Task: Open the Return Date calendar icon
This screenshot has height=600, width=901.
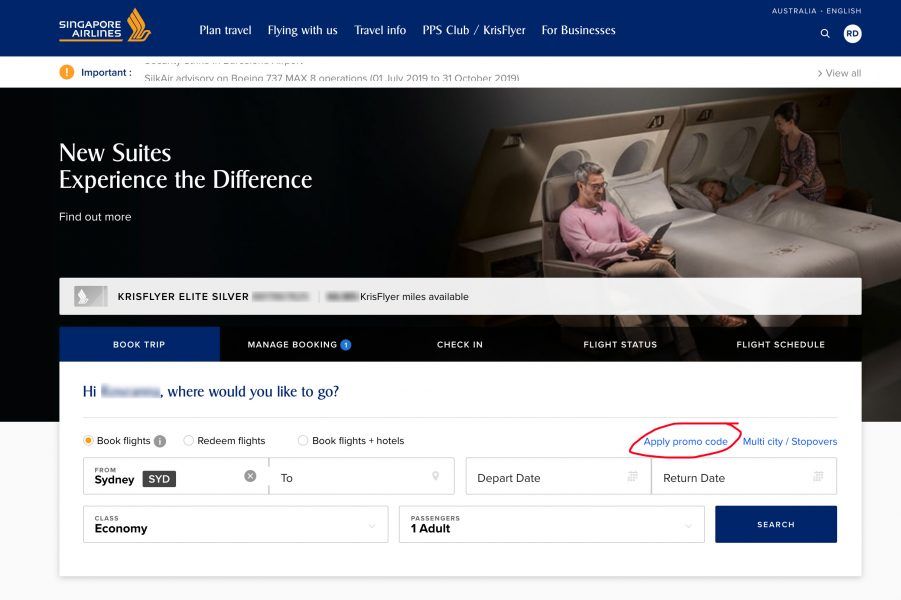Action: (818, 476)
